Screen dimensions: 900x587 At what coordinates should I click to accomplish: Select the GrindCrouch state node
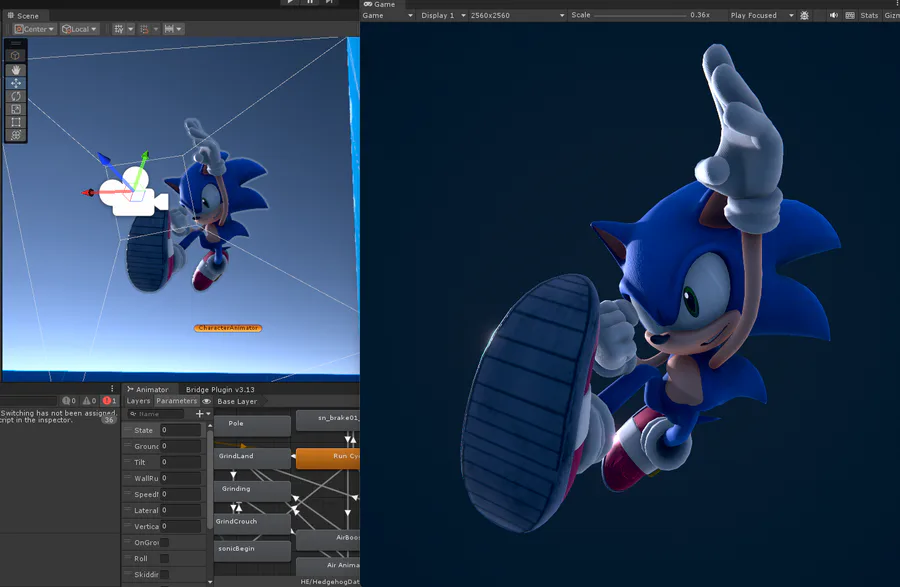coord(252,523)
